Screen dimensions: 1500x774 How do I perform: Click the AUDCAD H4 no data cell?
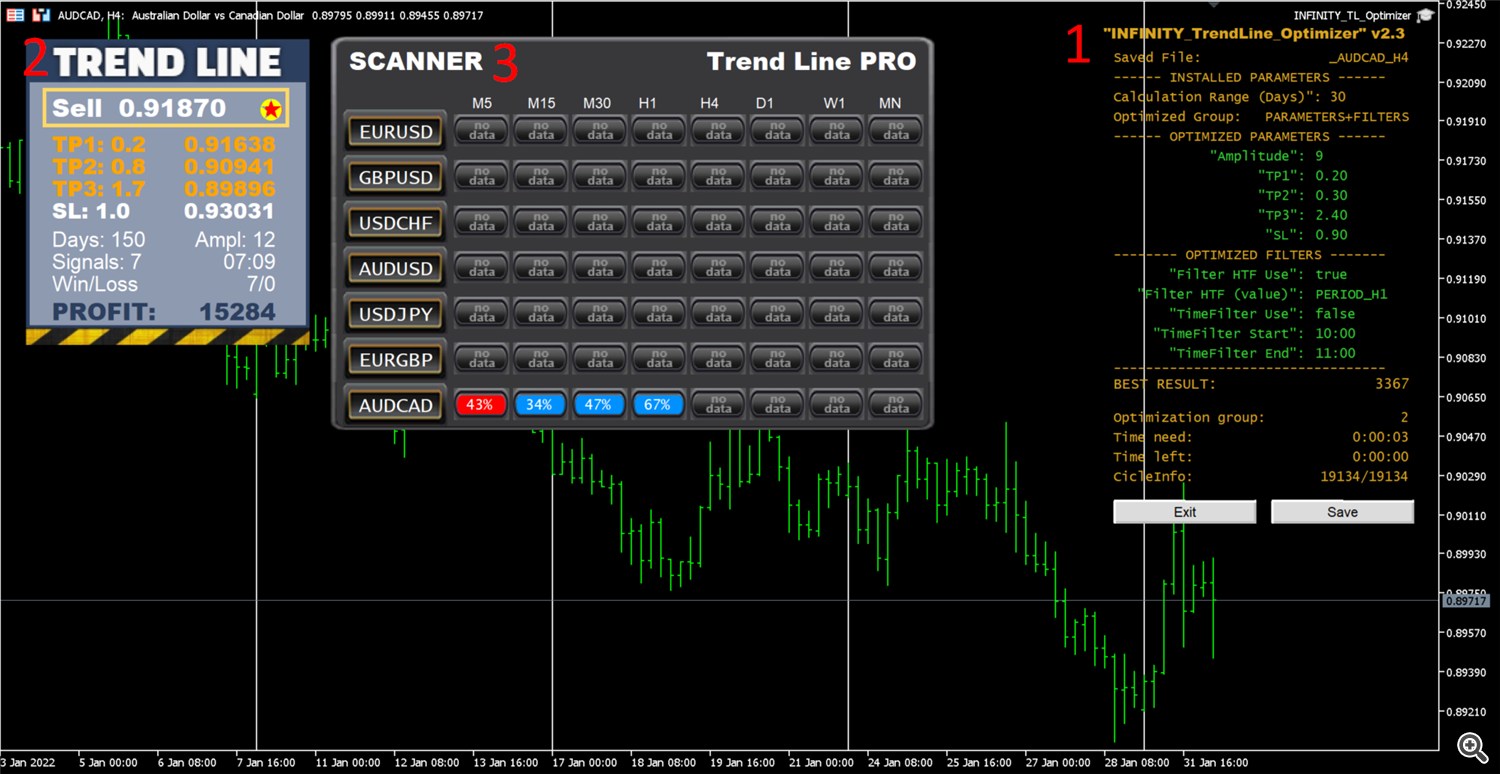pyautogui.click(x=718, y=405)
